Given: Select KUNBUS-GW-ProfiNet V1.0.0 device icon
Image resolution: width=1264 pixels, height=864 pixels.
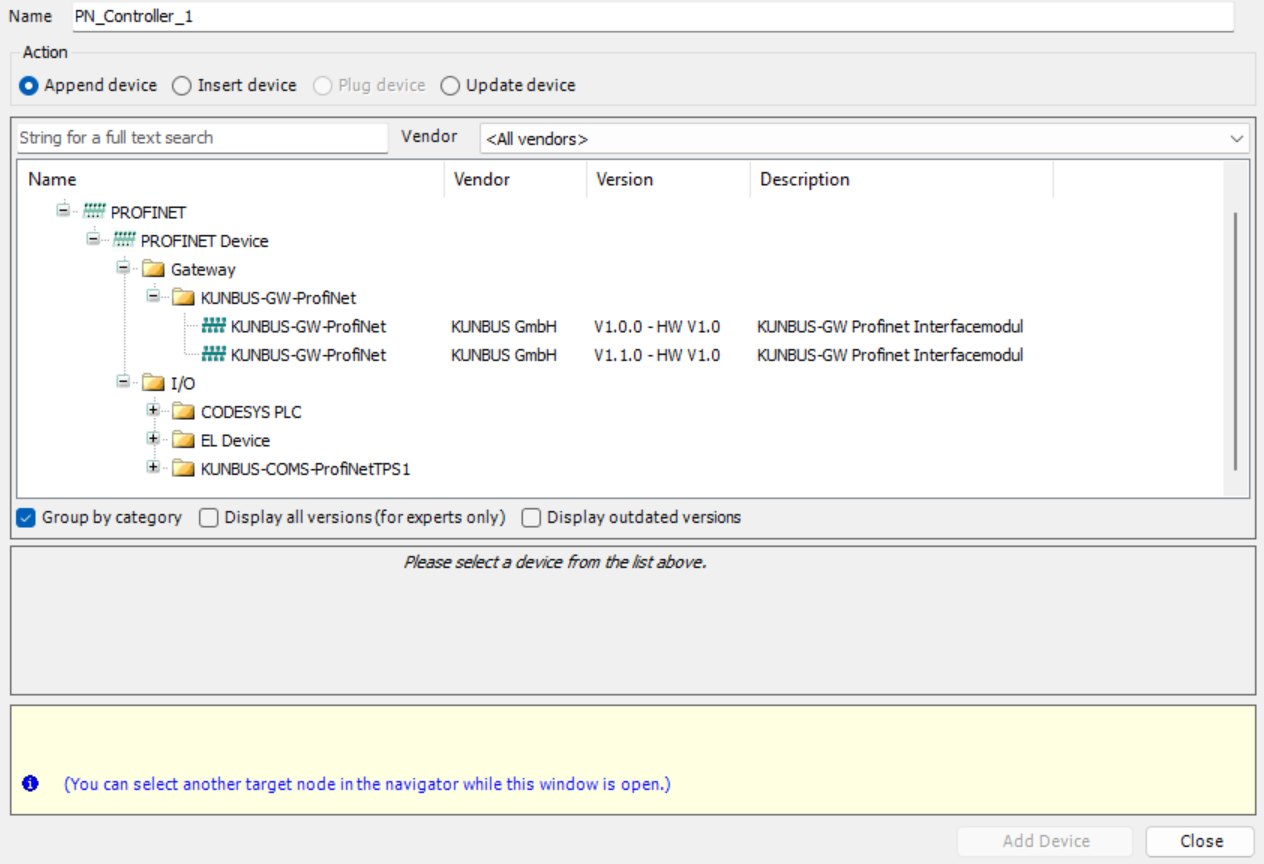Looking at the screenshot, I should [214, 326].
